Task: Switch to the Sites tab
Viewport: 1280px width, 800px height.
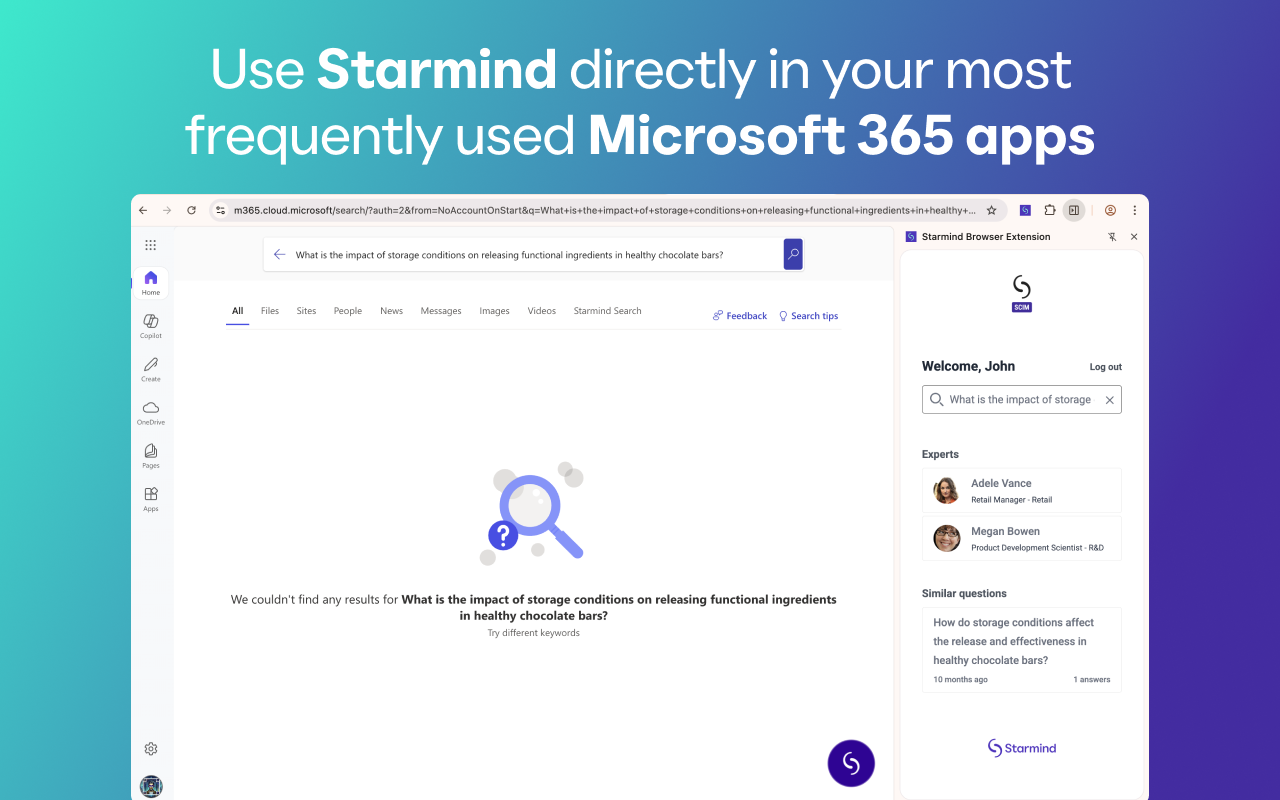Action: (306, 311)
